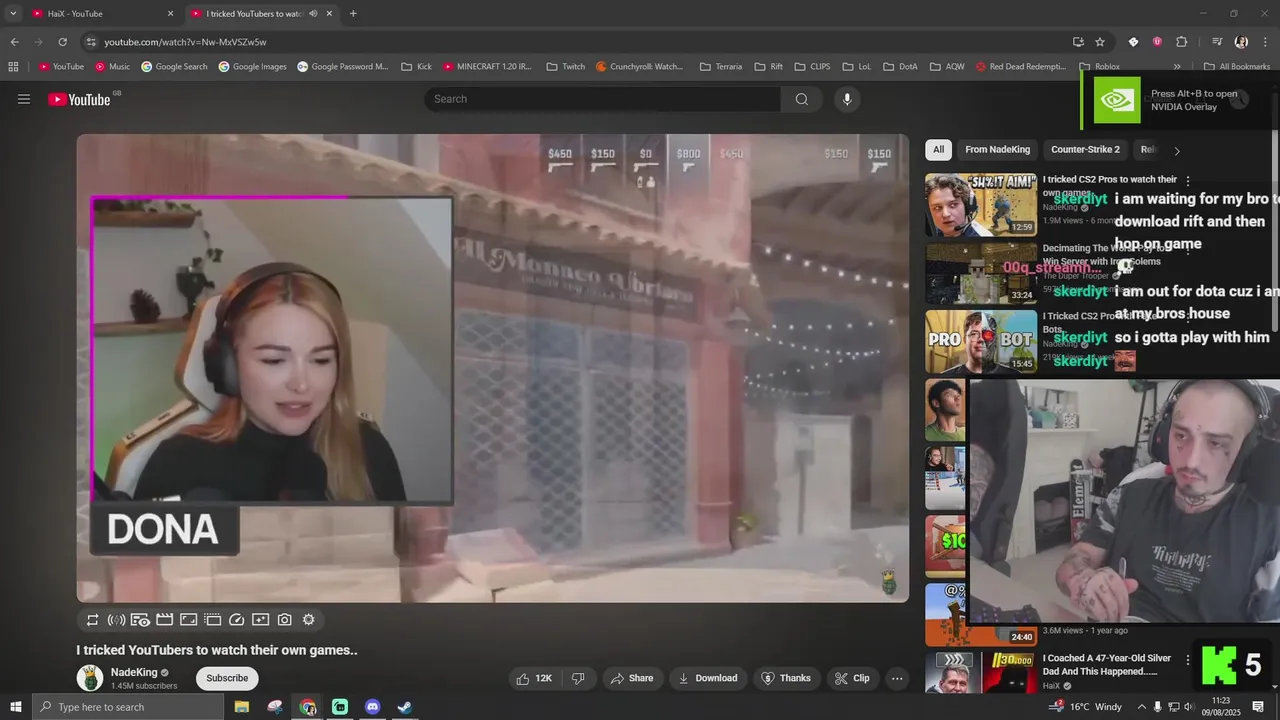This screenshot has height=720, width=1280.
Task: Select the From NadeKing chip
Action: point(997,150)
